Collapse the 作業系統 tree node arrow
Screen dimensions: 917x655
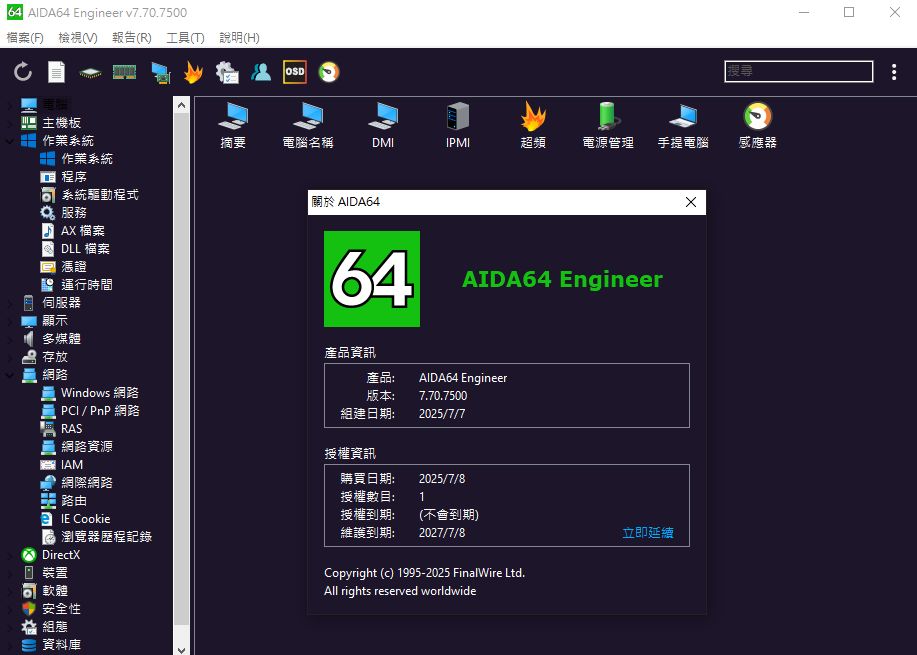click(x=9, y=141)
